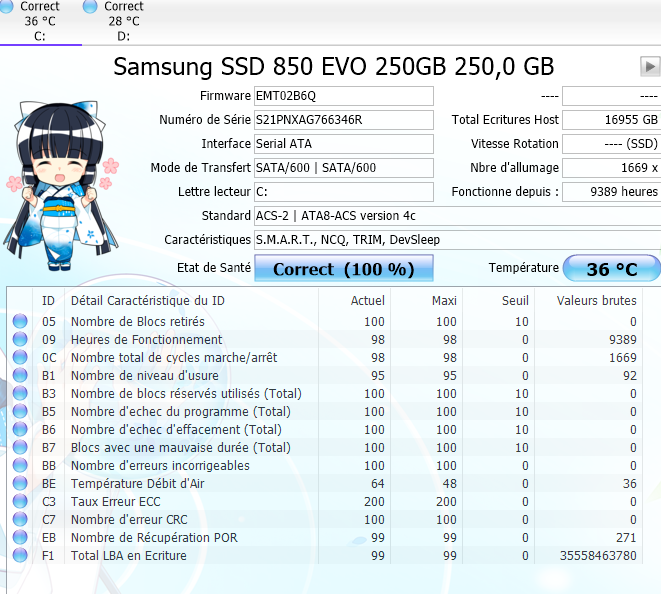The image size is (661, 594).
Task: Click the transfer mode field SATA/600
Action: (x=344, y=168)
